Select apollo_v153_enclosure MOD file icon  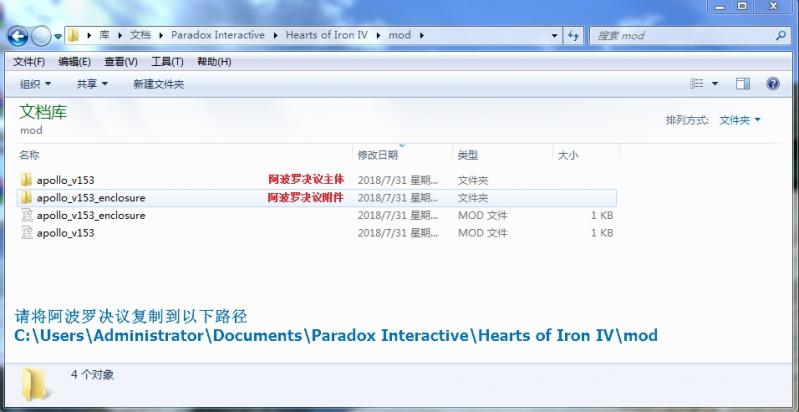[27, 215]
